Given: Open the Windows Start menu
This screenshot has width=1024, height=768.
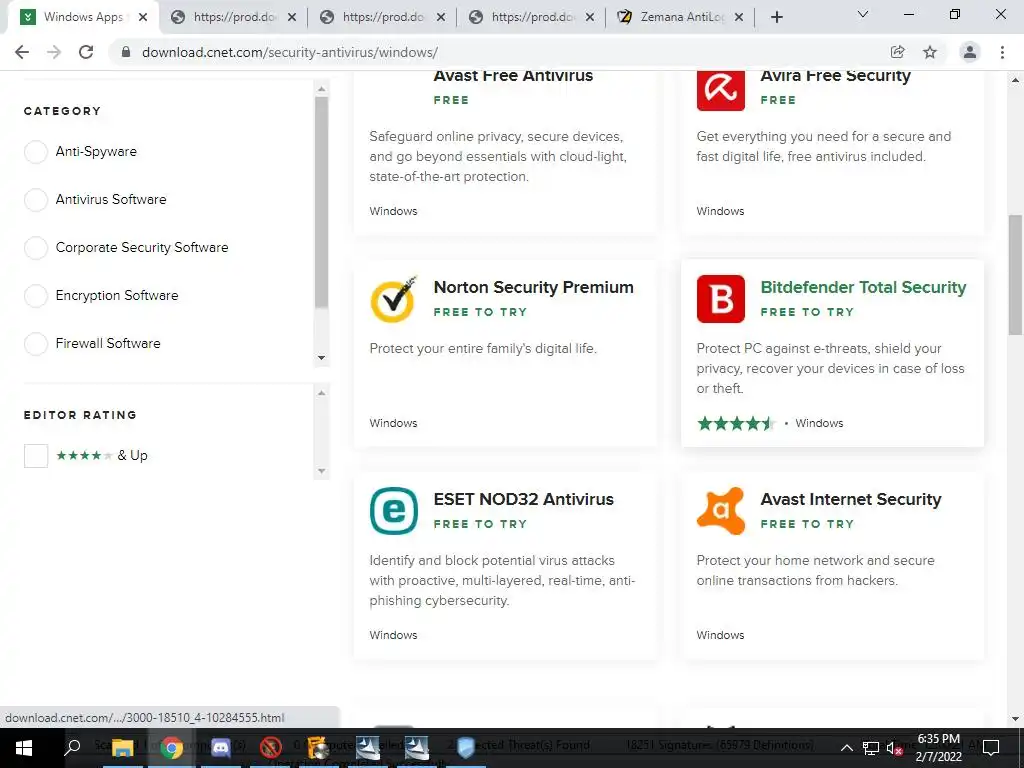Looking at the screenshot, I should pos(24,748).
